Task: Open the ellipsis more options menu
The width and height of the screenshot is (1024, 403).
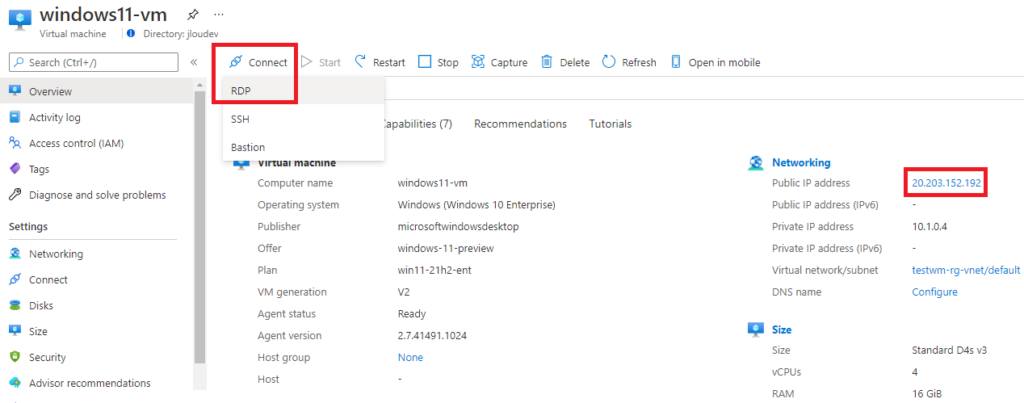Action: [x=219, y=14]
